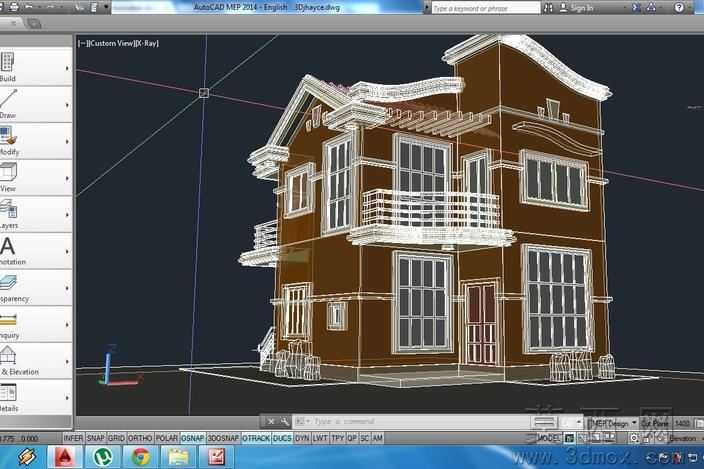Expand the View panel arrow
704x469 pixels.
tap(67, 179)
